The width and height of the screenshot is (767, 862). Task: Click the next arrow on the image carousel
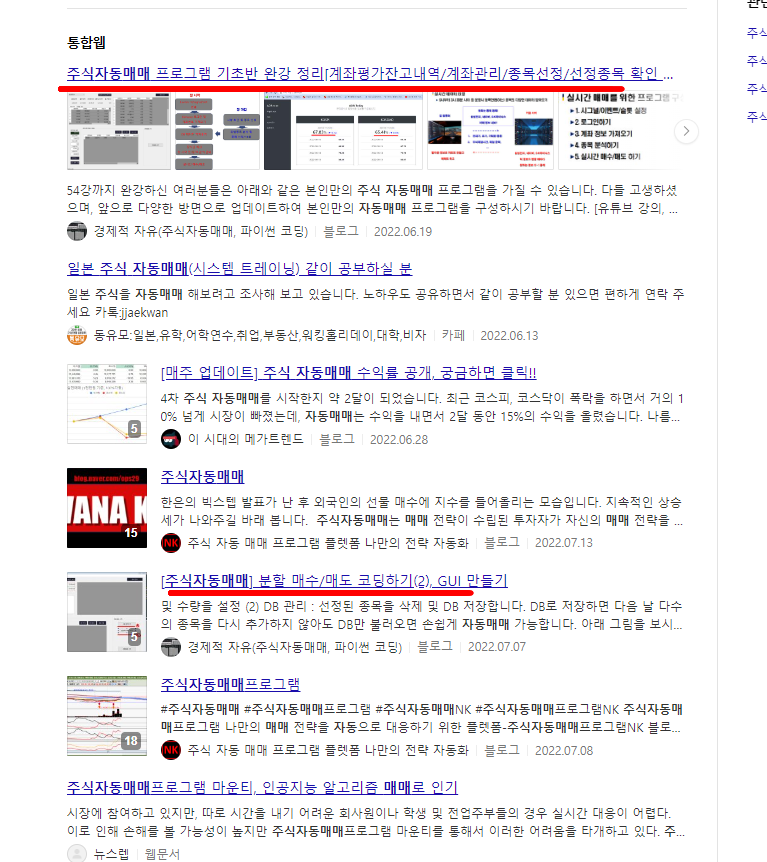[686, 131]
